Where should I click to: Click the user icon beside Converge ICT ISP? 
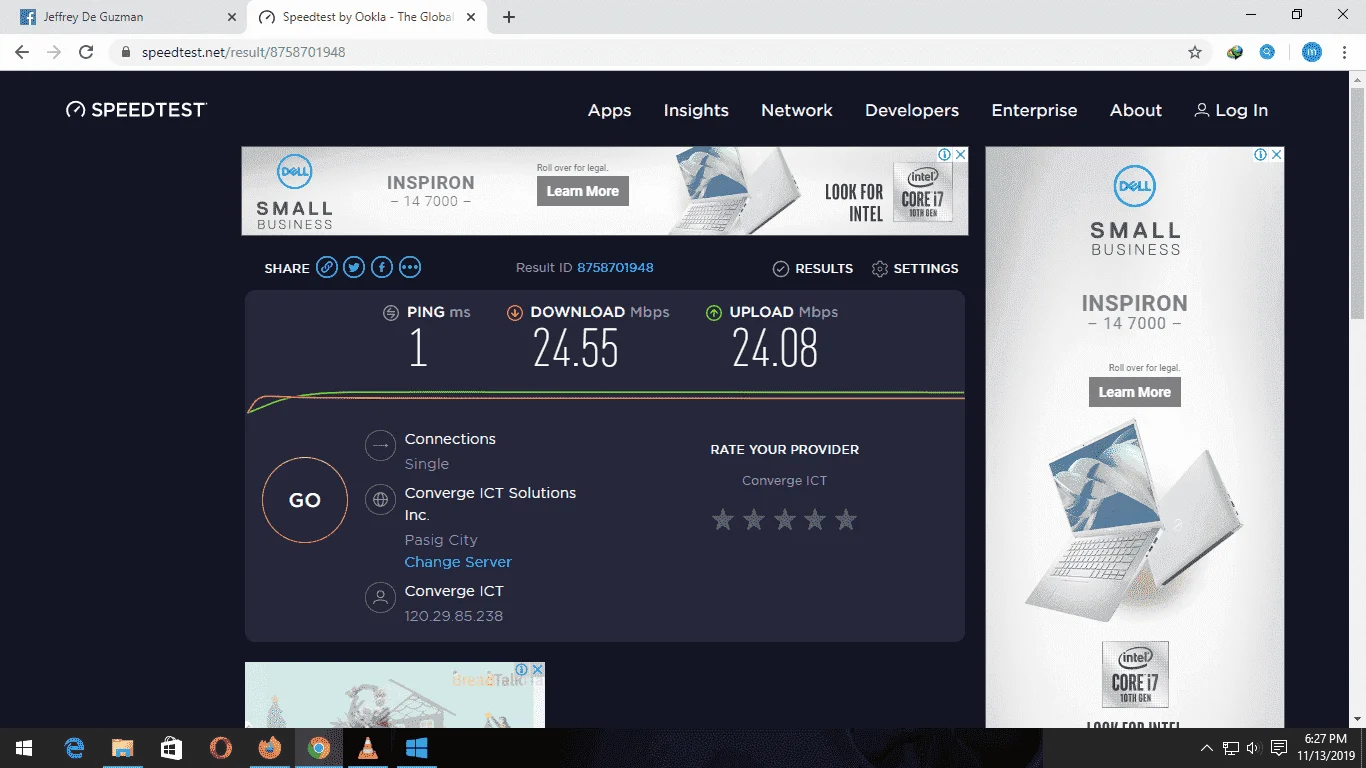pos(380,598)
